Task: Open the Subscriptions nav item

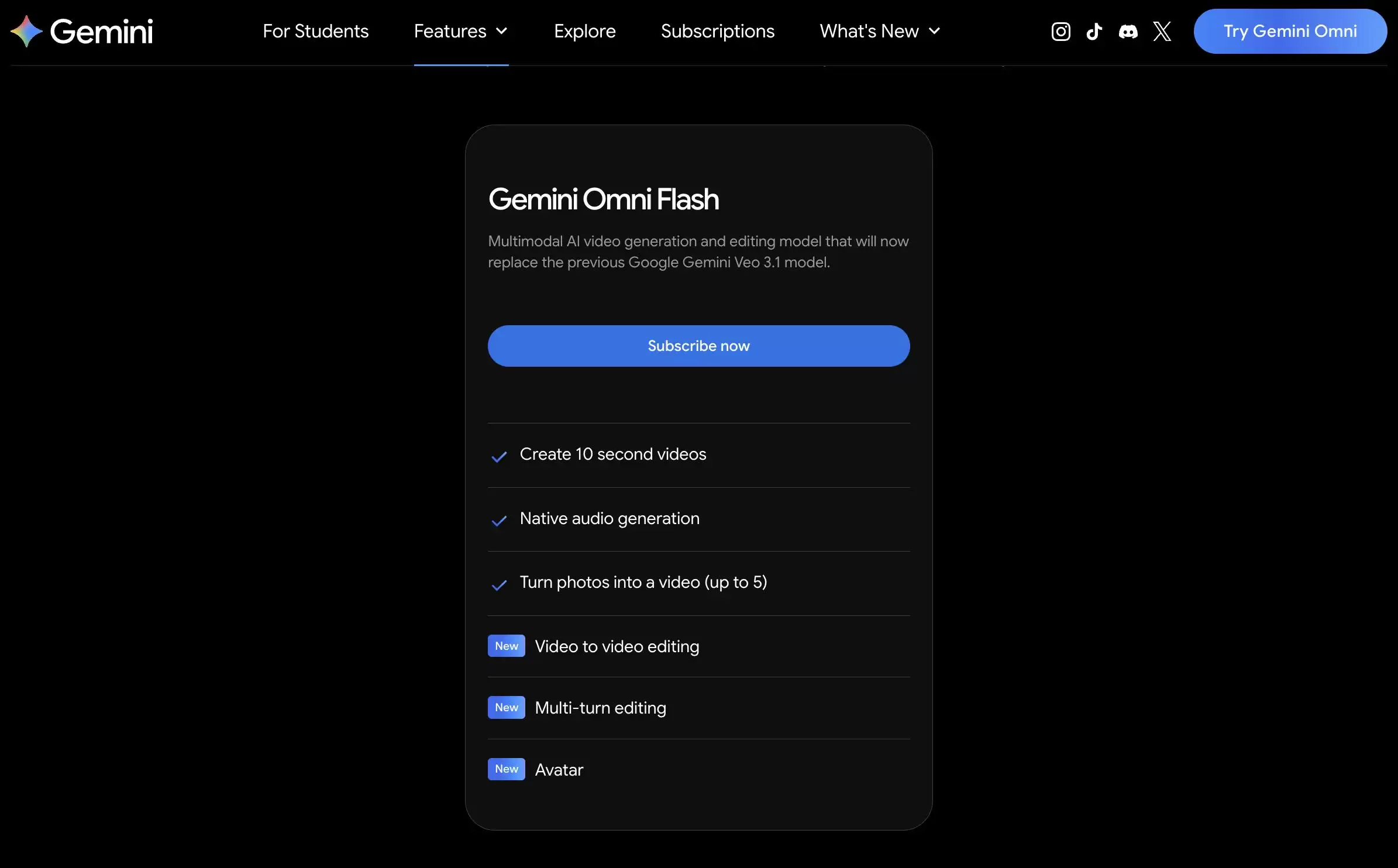Action: (x=717, y=31)
